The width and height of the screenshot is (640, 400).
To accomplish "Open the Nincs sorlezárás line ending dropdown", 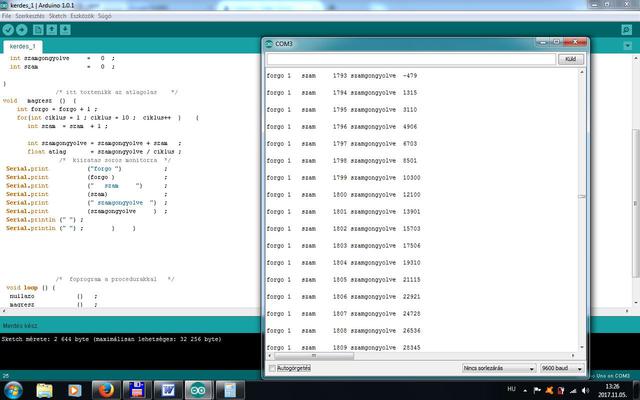I will coord(497,368).
